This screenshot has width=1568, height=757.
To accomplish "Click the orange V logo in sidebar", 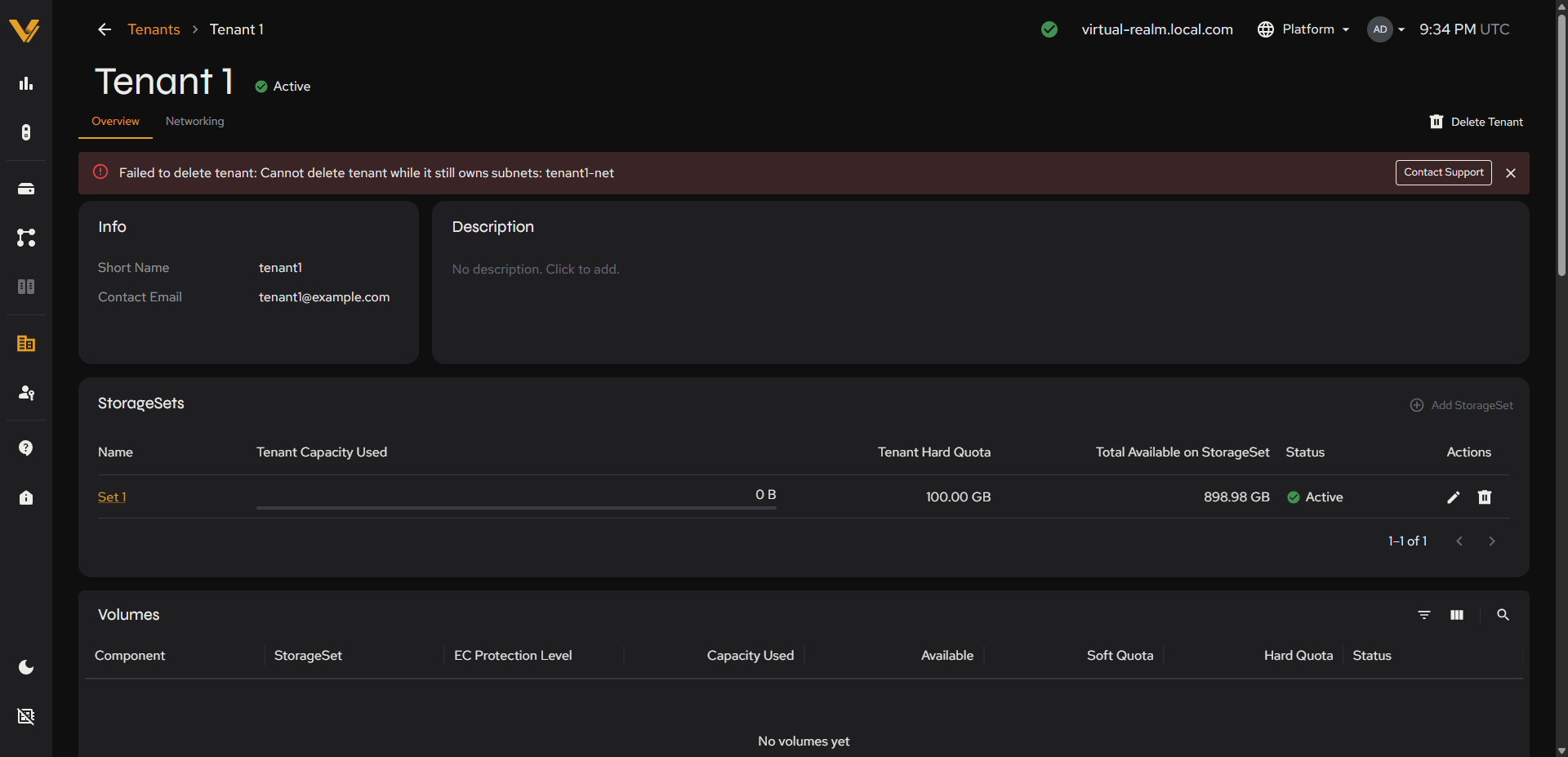I will pos(24,30).
